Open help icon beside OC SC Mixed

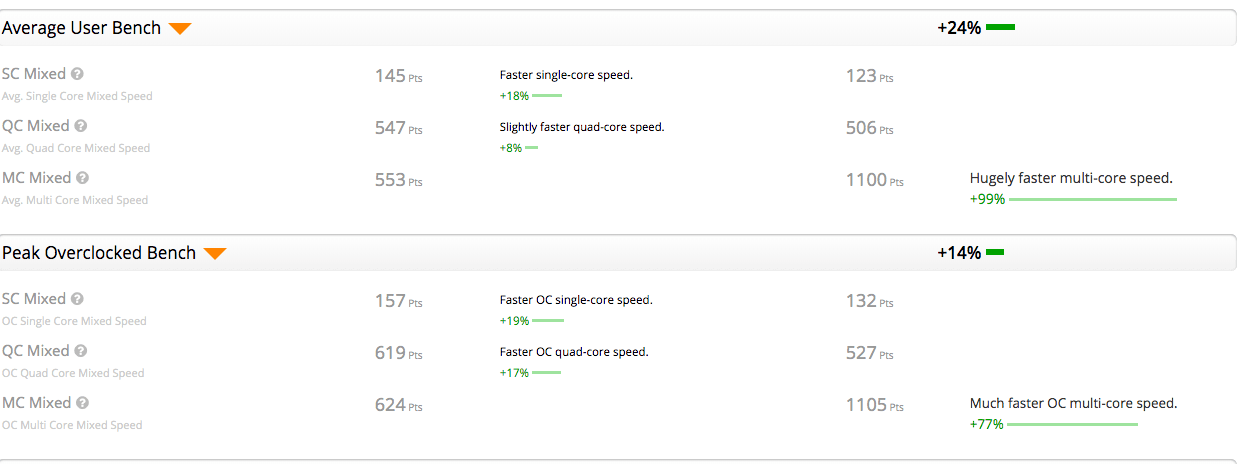pos(77,299)
